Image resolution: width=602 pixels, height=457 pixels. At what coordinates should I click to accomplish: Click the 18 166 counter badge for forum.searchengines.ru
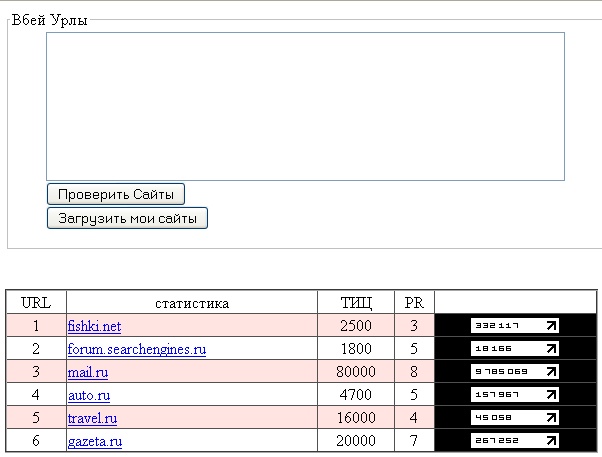515,349
